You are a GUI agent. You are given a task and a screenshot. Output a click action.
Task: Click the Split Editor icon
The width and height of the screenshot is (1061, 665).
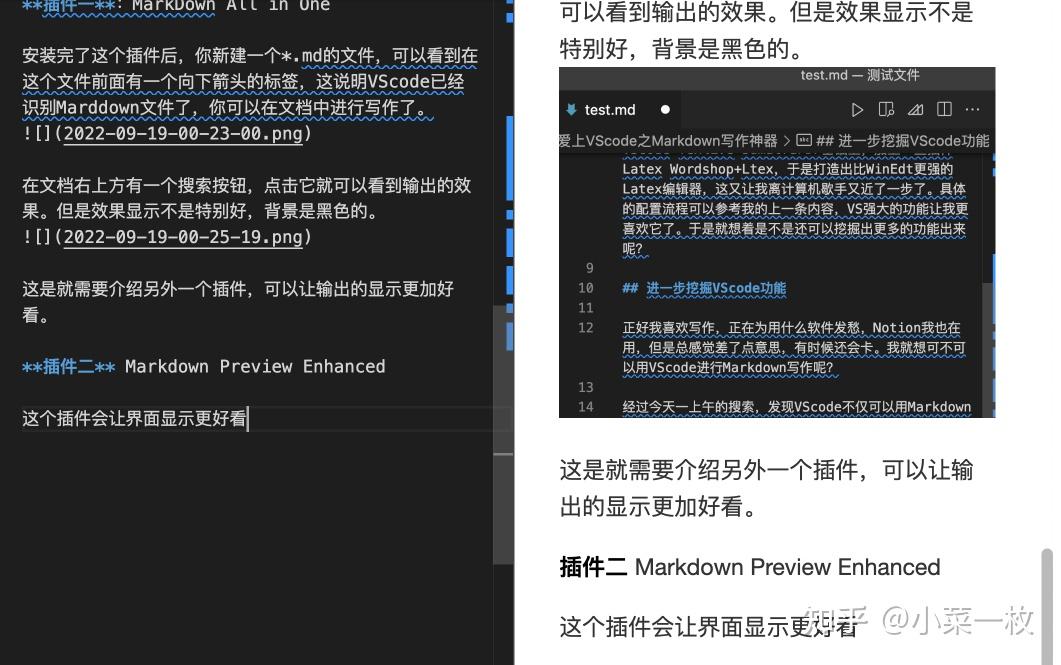[942, 110]
